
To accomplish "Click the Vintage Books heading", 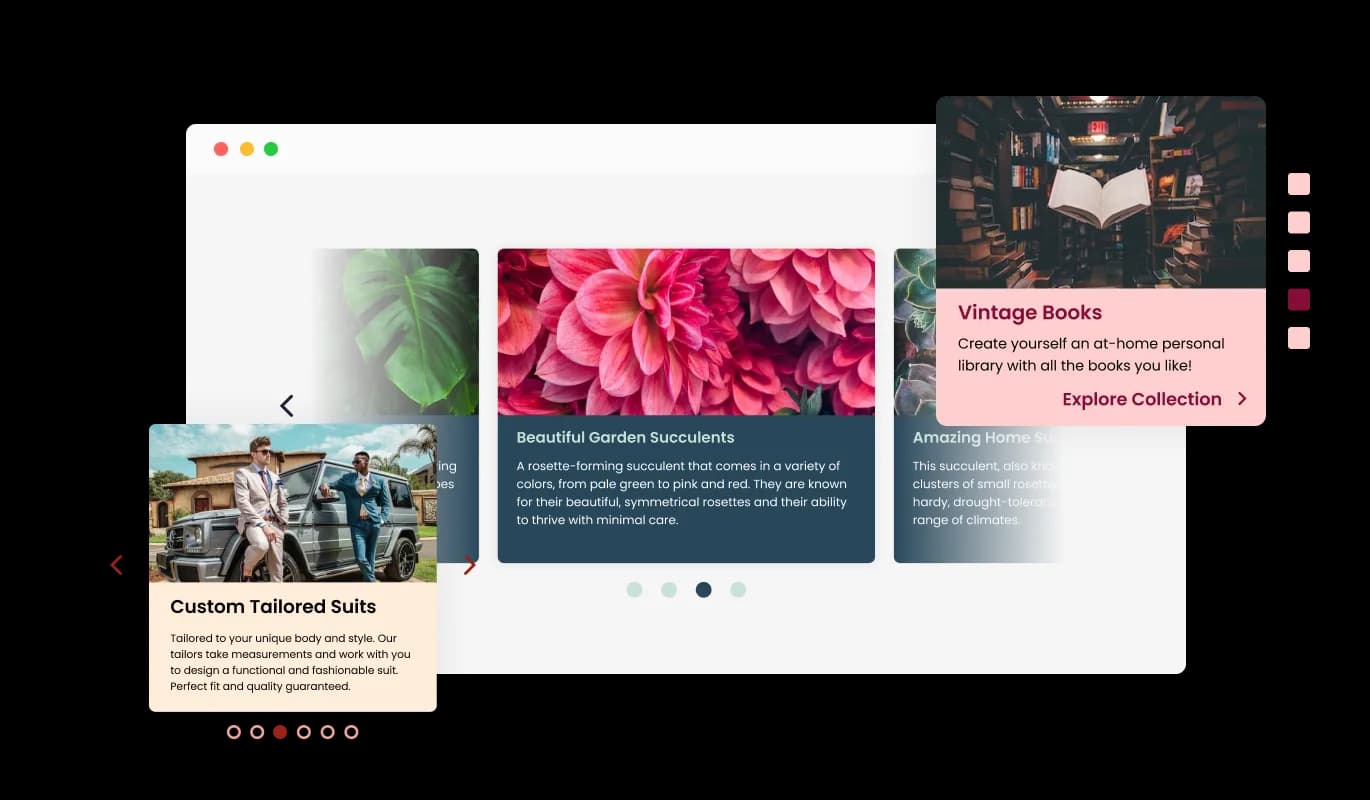I will 1030,312.
